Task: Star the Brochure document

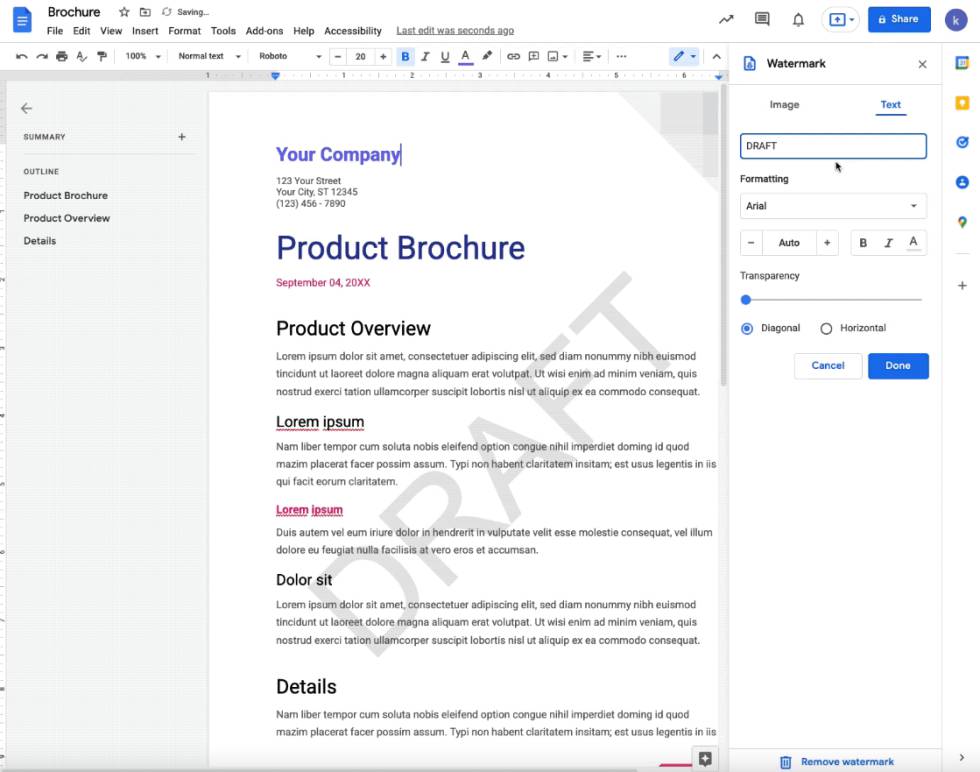Action: click(x=124, y=12)
